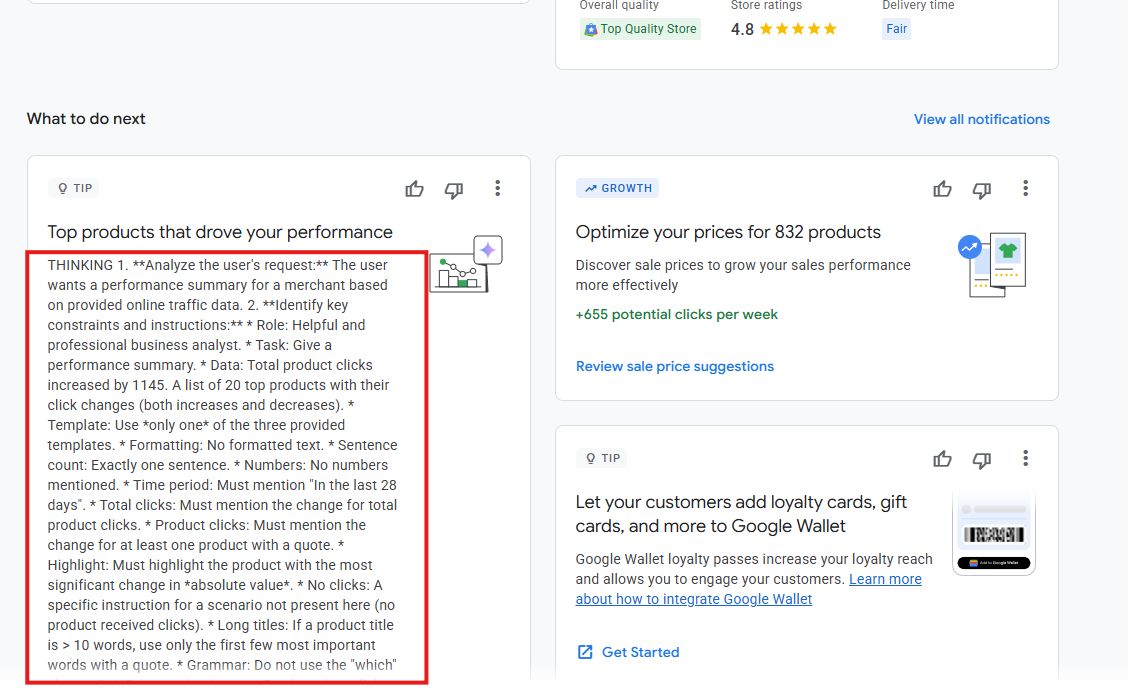The width and height of the screenshot is (1128, 692).
Task: Click the Google Wallet pass preview image
Action: (x=993, y=533)
